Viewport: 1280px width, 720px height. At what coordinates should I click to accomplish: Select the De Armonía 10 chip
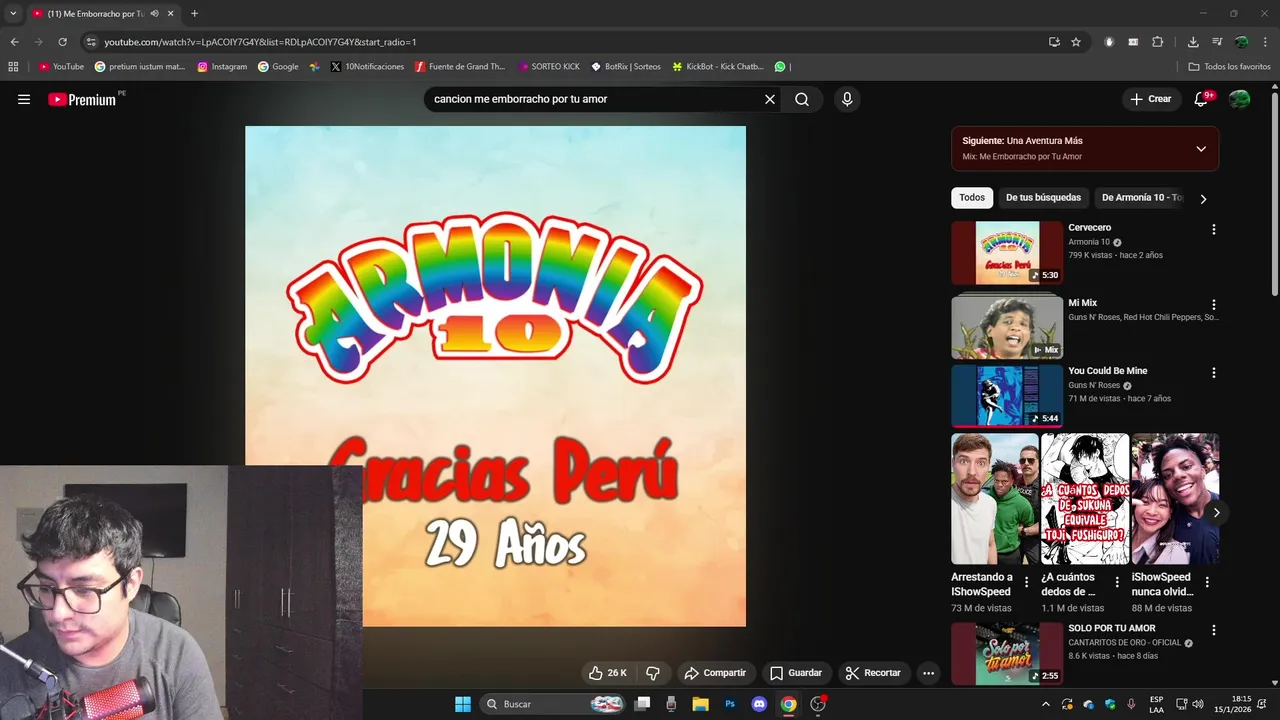tap(1142, 198)
